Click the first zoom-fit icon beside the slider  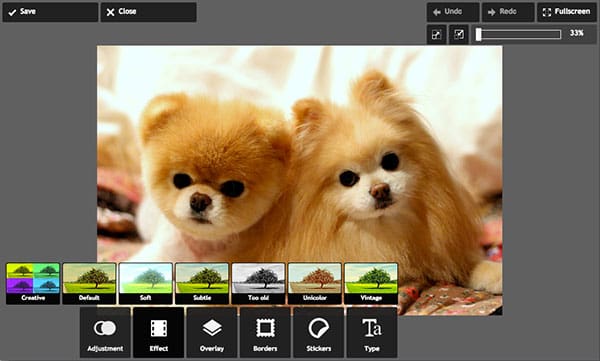436,34
